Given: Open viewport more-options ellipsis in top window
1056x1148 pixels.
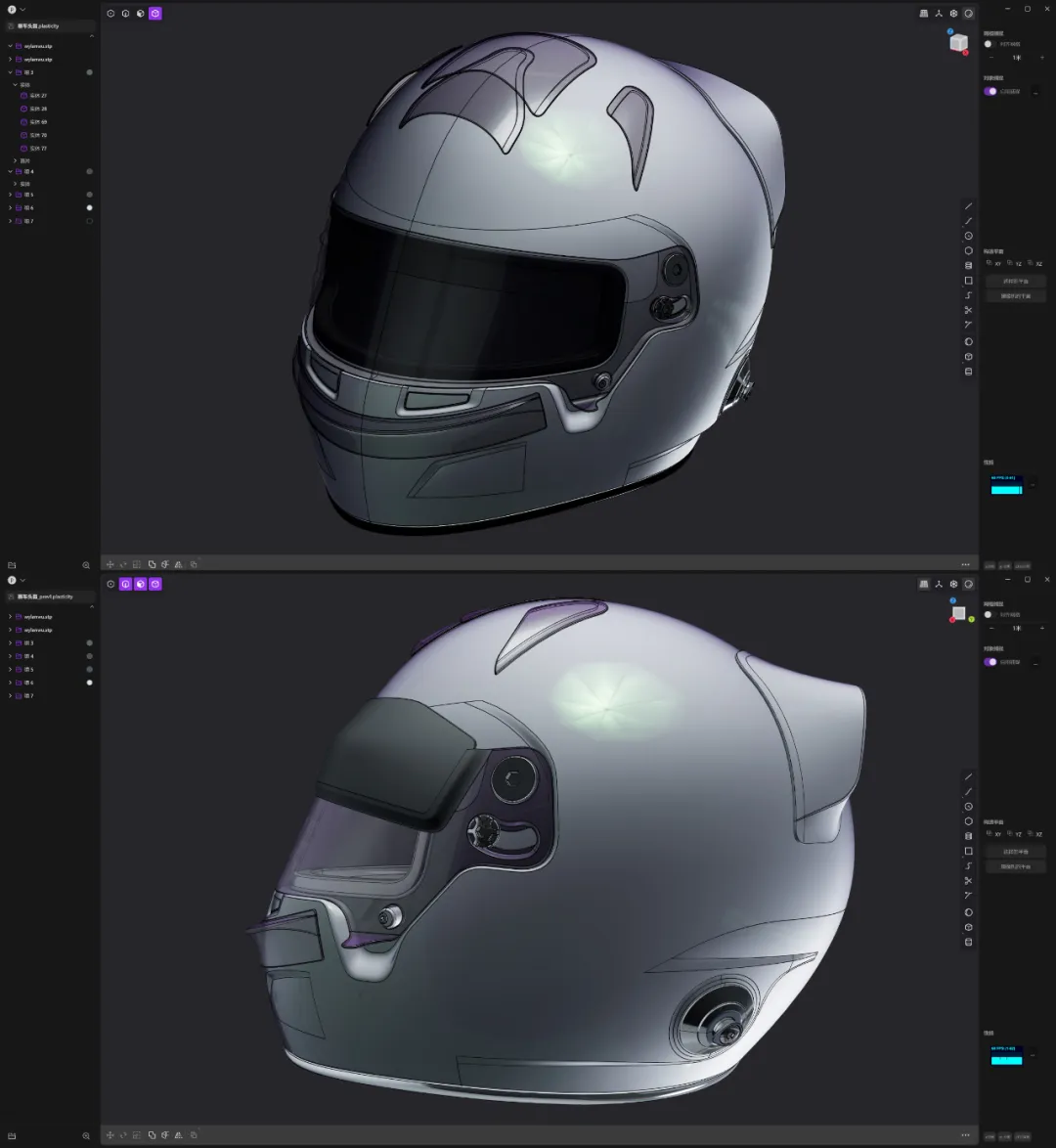Looking at the screenshot, I should point(965,564).
